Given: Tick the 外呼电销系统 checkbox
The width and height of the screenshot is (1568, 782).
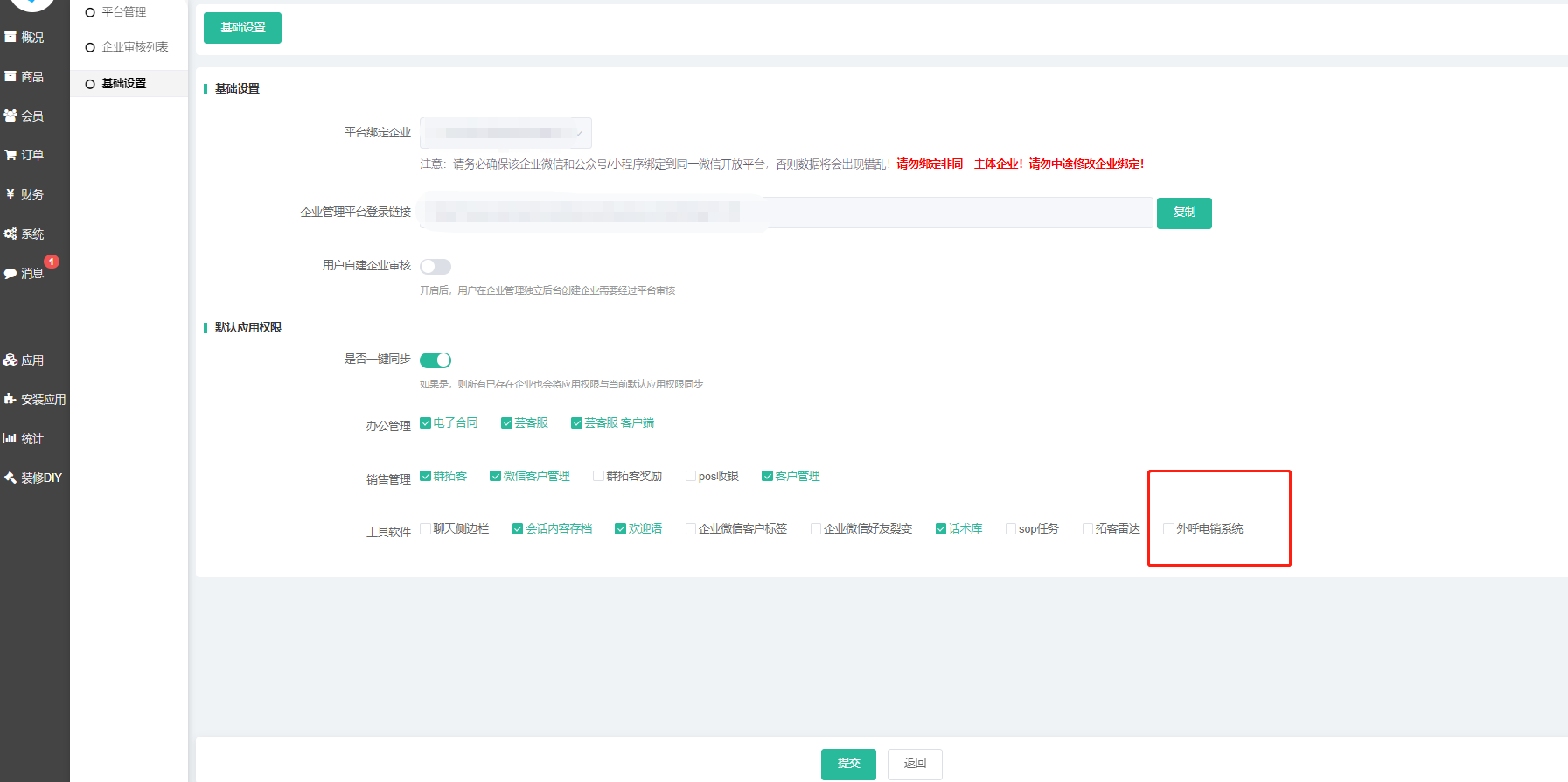Looking at the screenshot, I should (1168, 528).
